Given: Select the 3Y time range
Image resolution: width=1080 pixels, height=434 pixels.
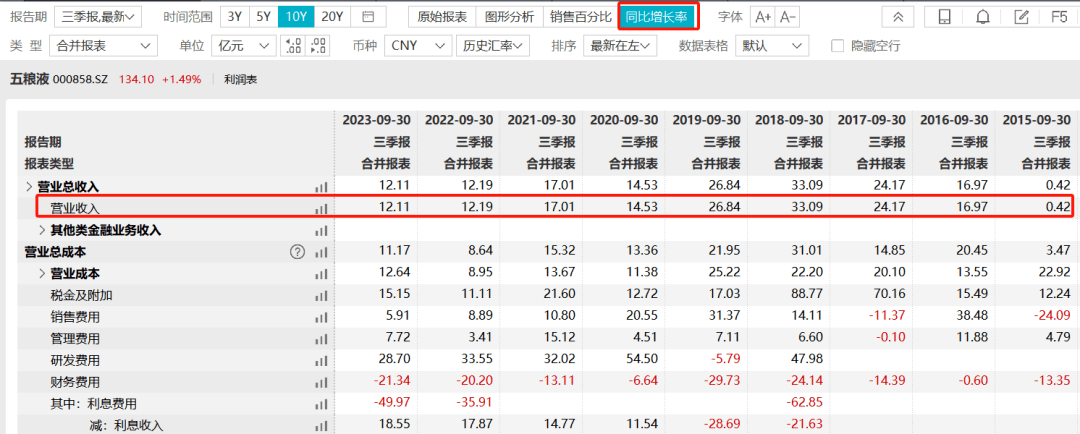Looking at the screenshot, I should click(235, 16).
